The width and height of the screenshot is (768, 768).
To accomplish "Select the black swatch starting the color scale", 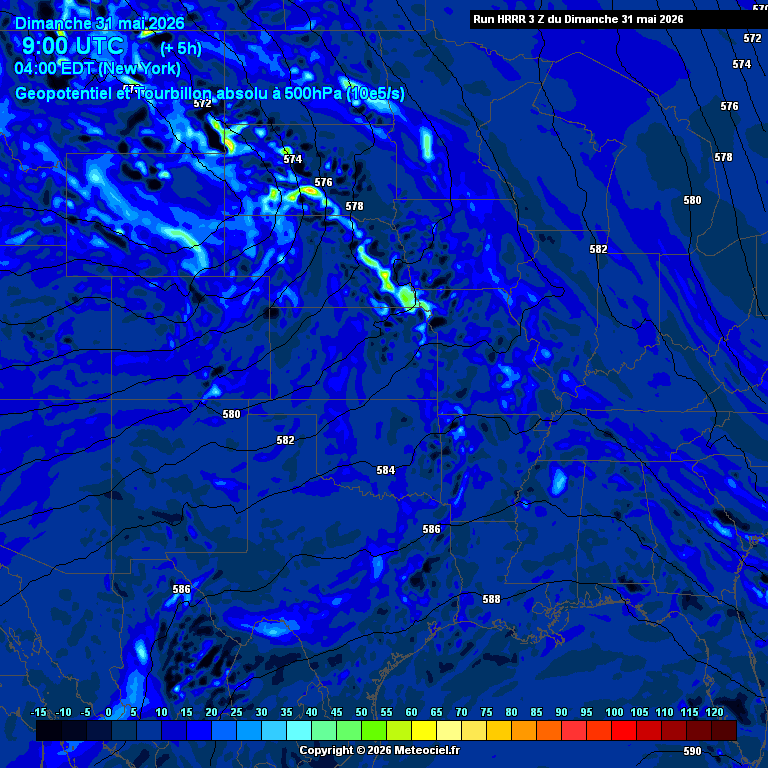I will (x=49, y=730).
